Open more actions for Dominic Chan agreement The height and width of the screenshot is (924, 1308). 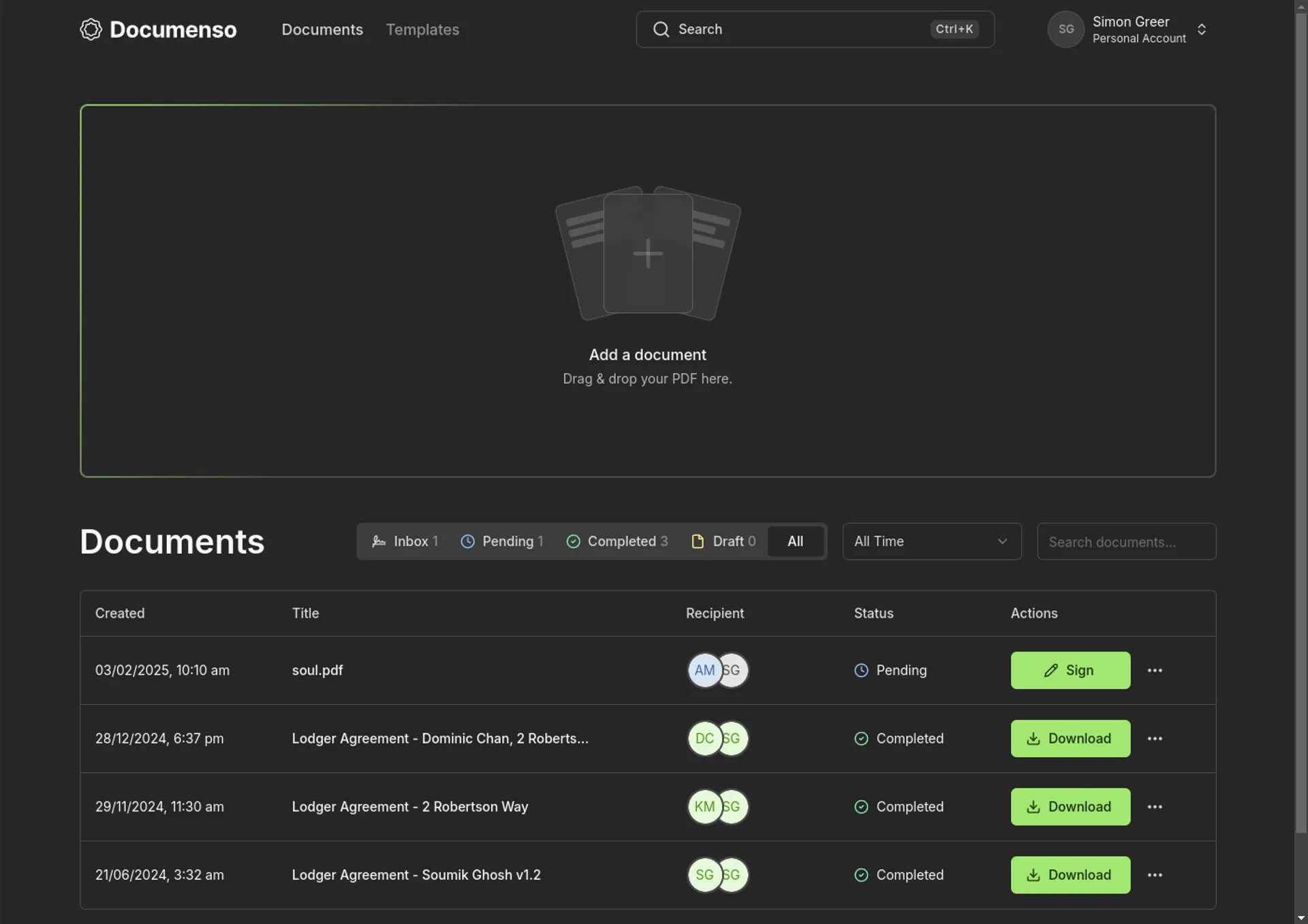point(1155,739)
